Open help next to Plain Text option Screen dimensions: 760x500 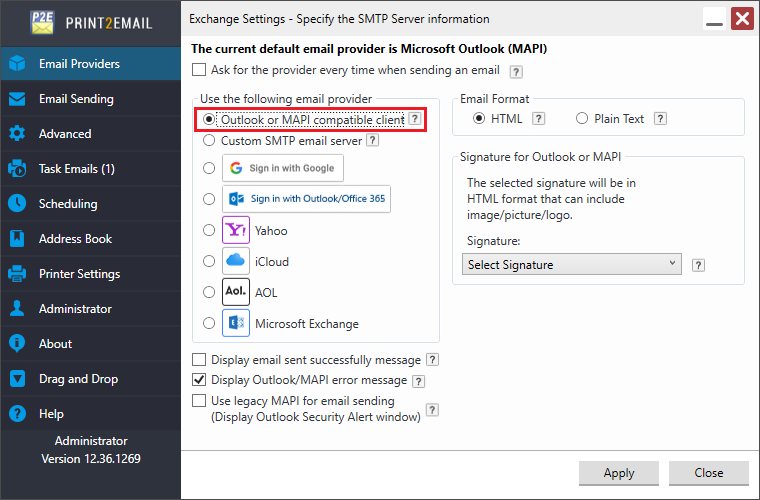click(x=660, y=119)
